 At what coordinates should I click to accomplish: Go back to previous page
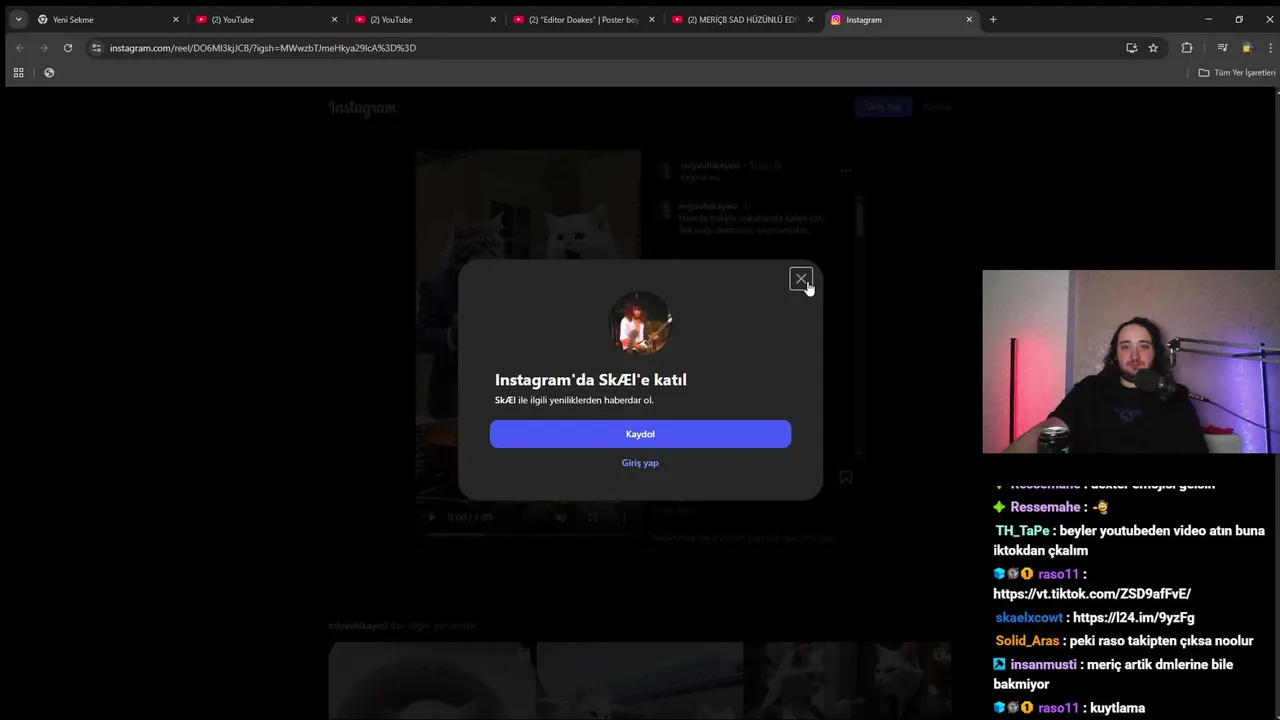19,48
